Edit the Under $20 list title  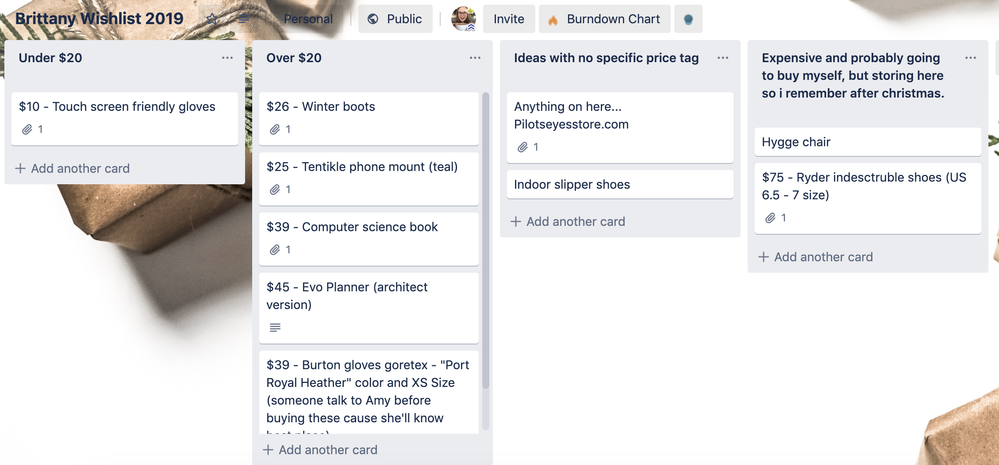tap(50, 58)
